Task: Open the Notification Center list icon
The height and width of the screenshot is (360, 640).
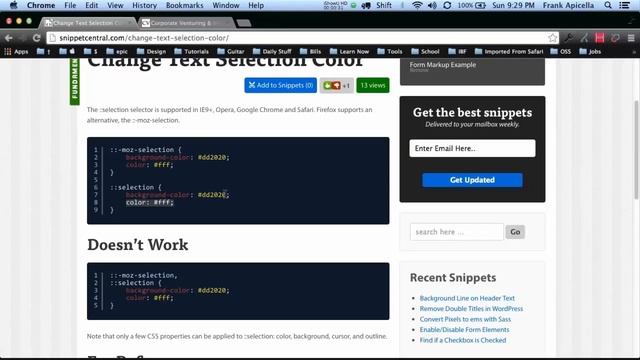Action: (624, 5)
